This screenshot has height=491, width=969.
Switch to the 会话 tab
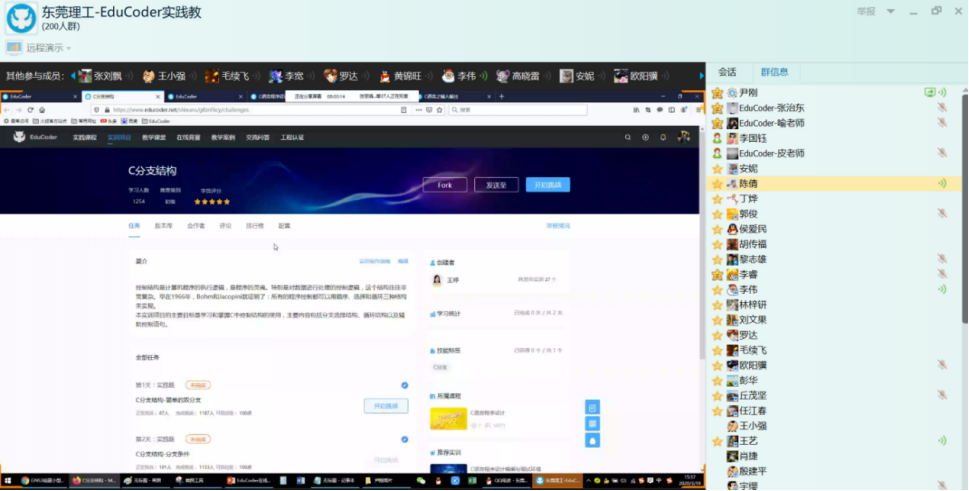[x=727, y=72]
